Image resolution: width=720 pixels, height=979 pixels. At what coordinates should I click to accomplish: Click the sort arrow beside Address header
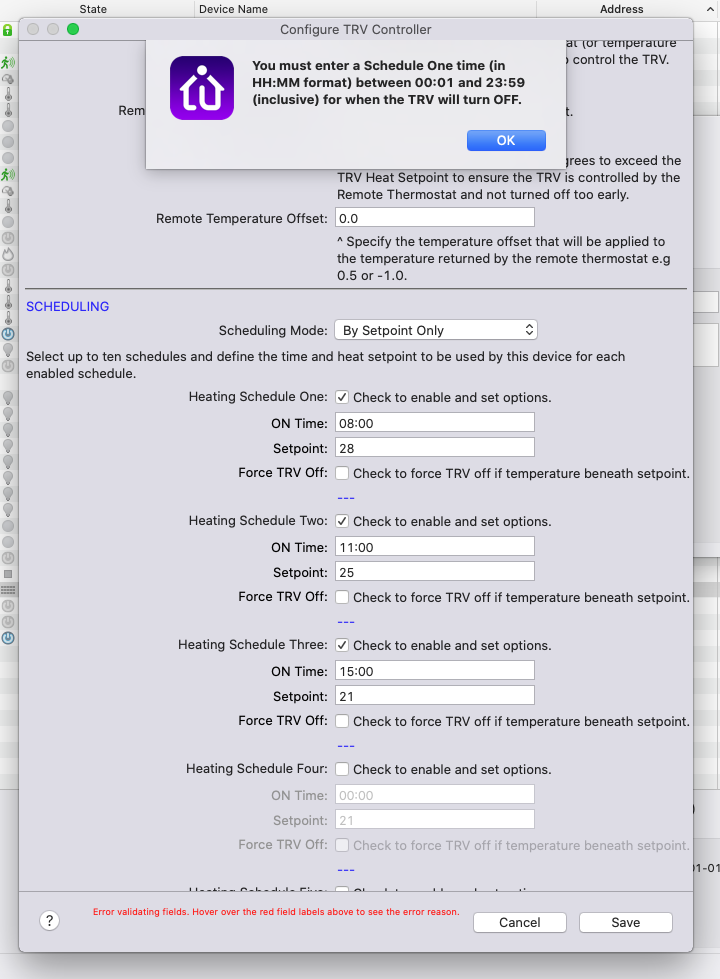click(x=710, y=9)
